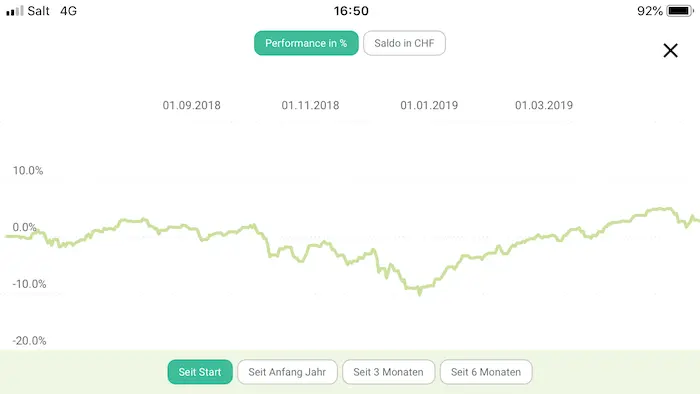Viewport: 700px width, 394px height.
Task: Tap the battery icon in status bar
Action: (680, 11)
